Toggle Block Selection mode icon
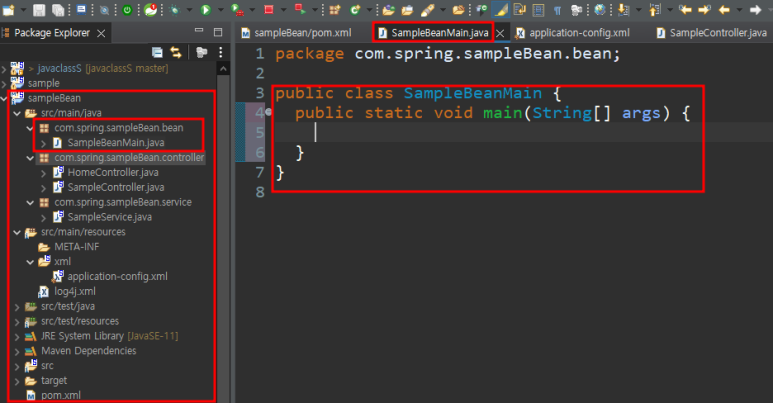The height and width of the screenshot is (403, 773). pos(538,9)
